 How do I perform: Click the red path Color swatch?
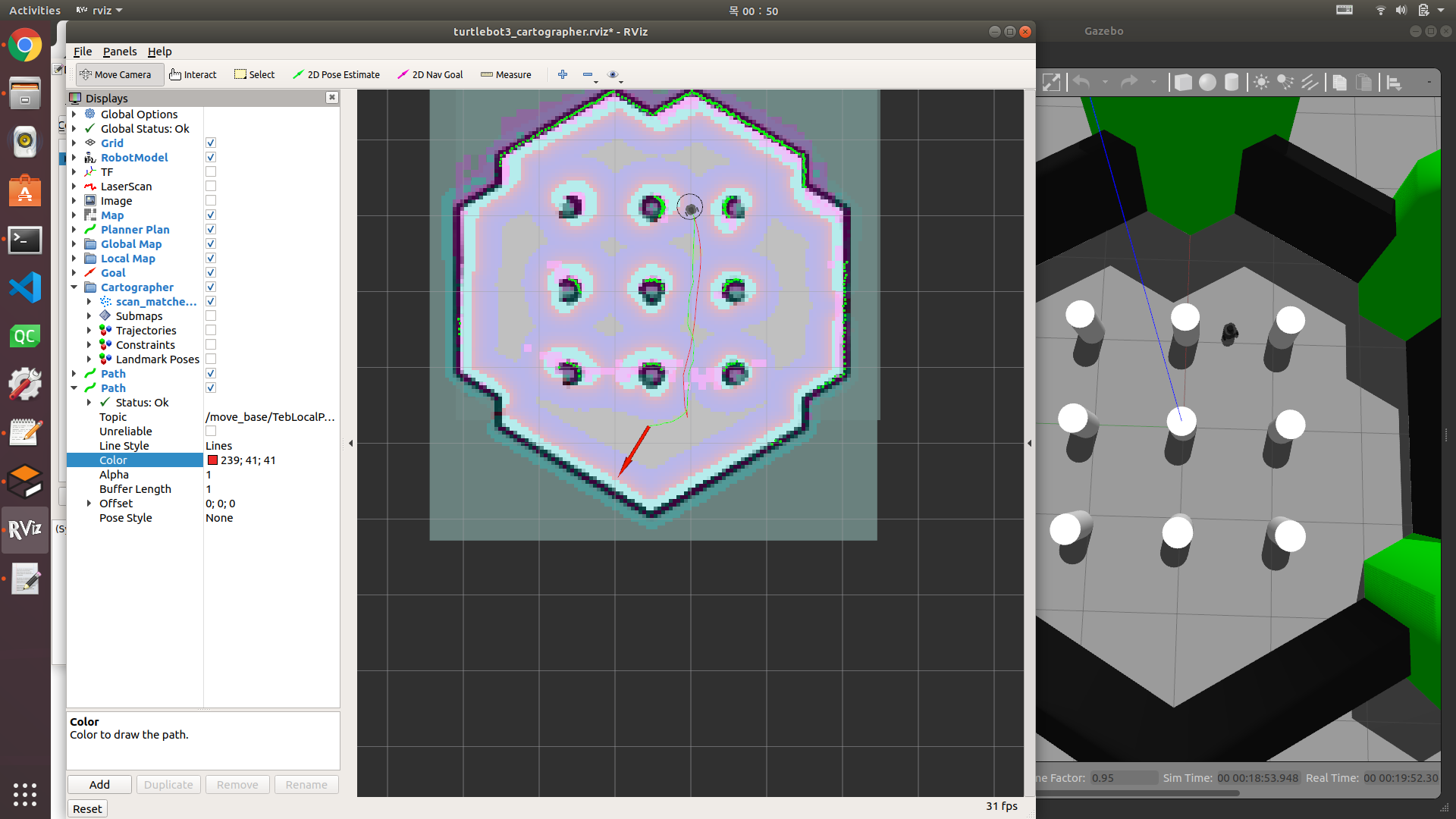click(x=213, y=460)
